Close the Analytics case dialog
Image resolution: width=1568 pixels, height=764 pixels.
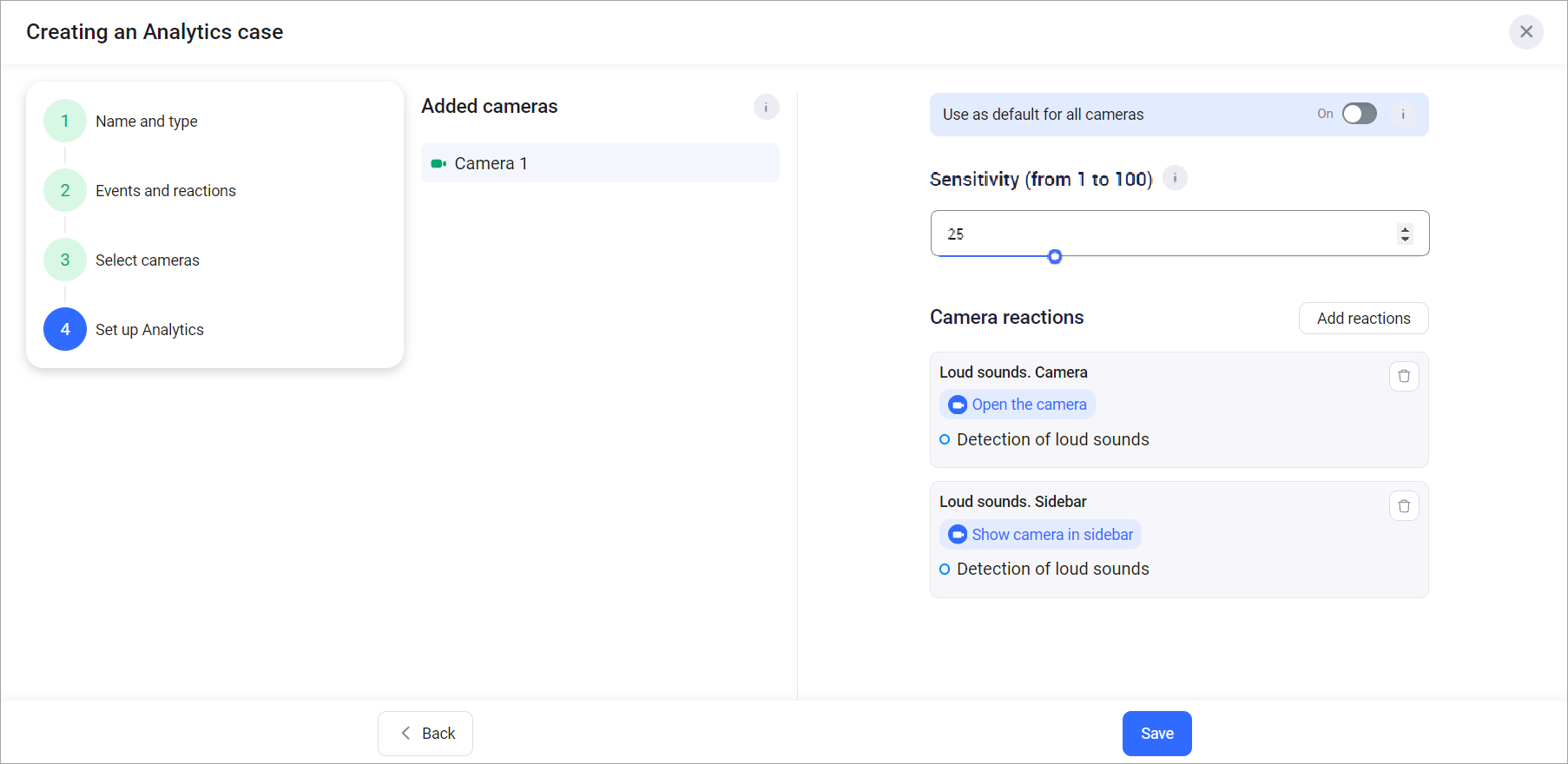click(1525, 32)
